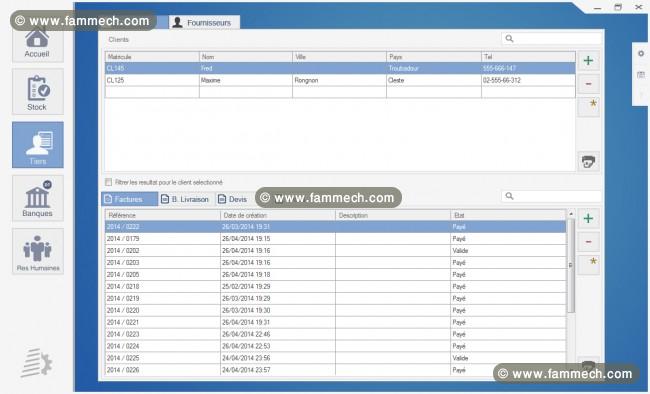Click the gear icon on the right side panel
The image size is (650, 394).
pos(641,54)
